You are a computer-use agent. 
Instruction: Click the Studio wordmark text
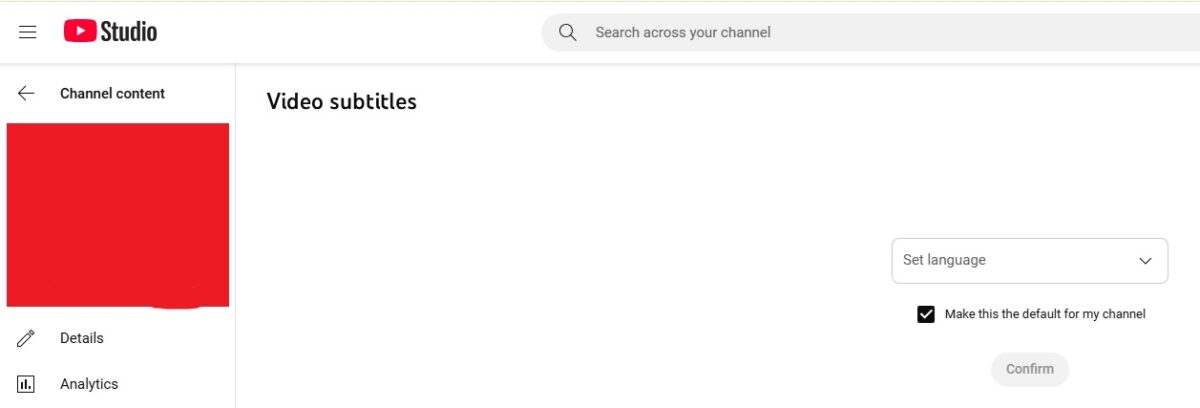tap(128, 32)
